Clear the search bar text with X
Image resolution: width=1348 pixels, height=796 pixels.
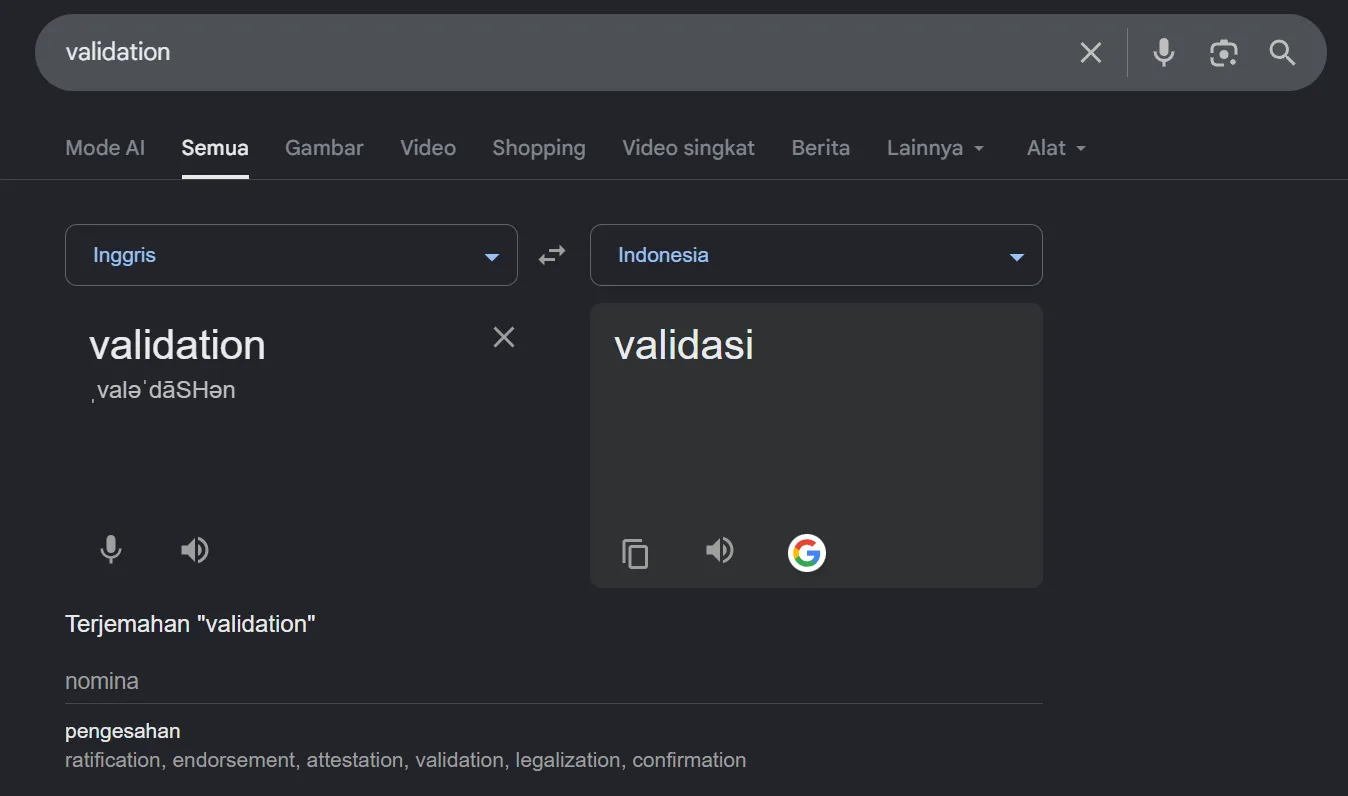click(1090, 53)
